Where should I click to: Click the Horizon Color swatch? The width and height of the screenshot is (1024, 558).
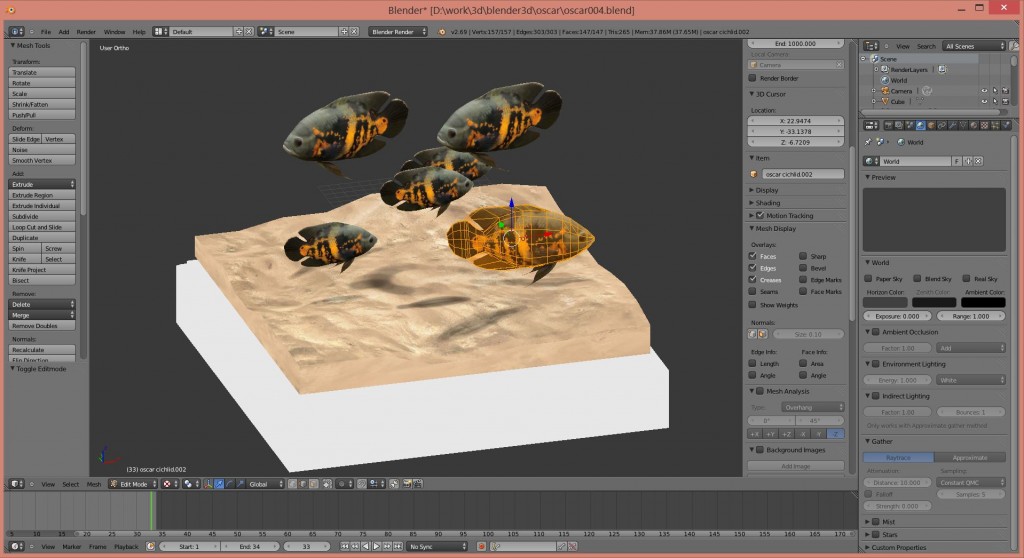885,302
